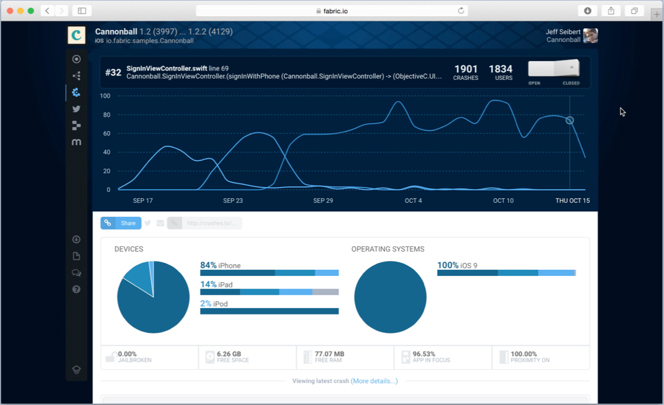Open Safari downloads icon
The height and width of the screenshot is (405, 664).
point(588,11)
